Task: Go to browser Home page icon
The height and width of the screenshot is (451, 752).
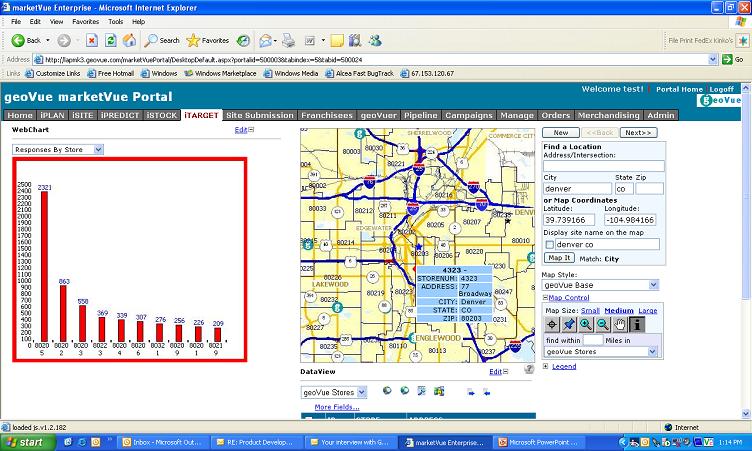Action: [x=129, y=41]
